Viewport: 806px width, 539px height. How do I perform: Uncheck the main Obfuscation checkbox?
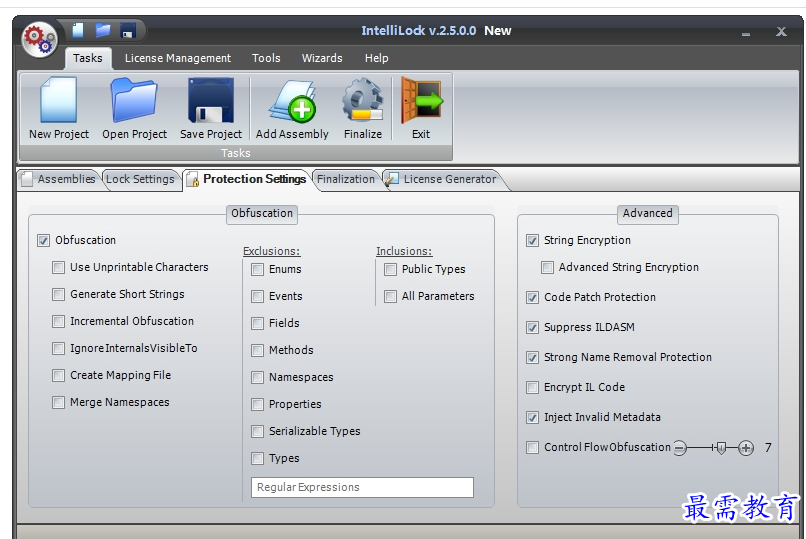[x=44, y=240]
